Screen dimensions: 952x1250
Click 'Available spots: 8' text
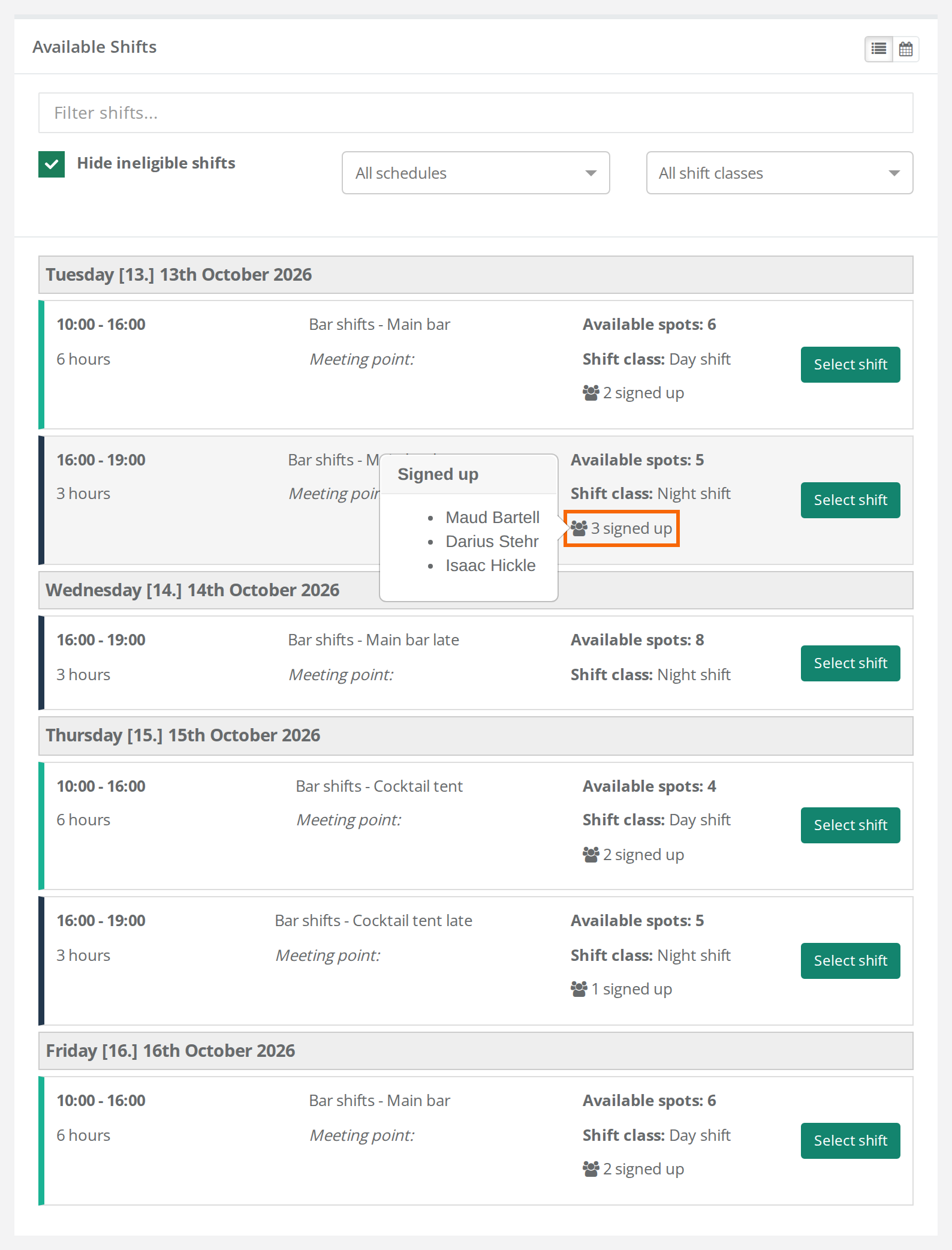tap(637, 640)
